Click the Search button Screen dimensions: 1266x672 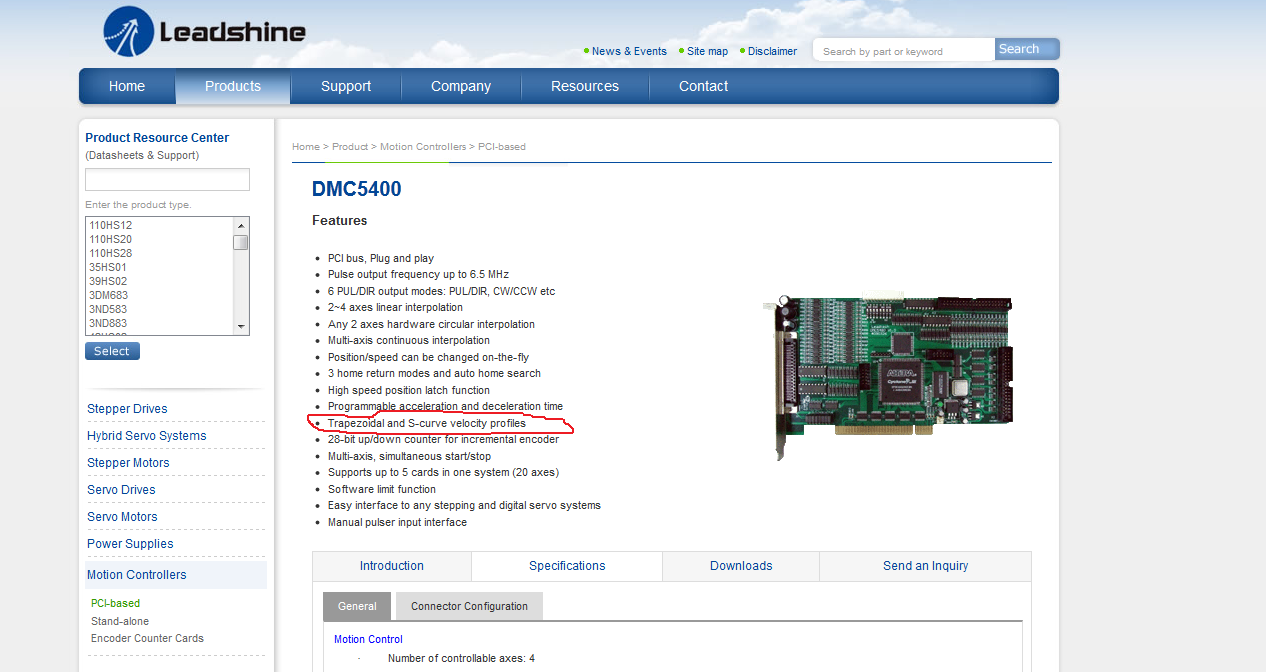(1026, 49)
